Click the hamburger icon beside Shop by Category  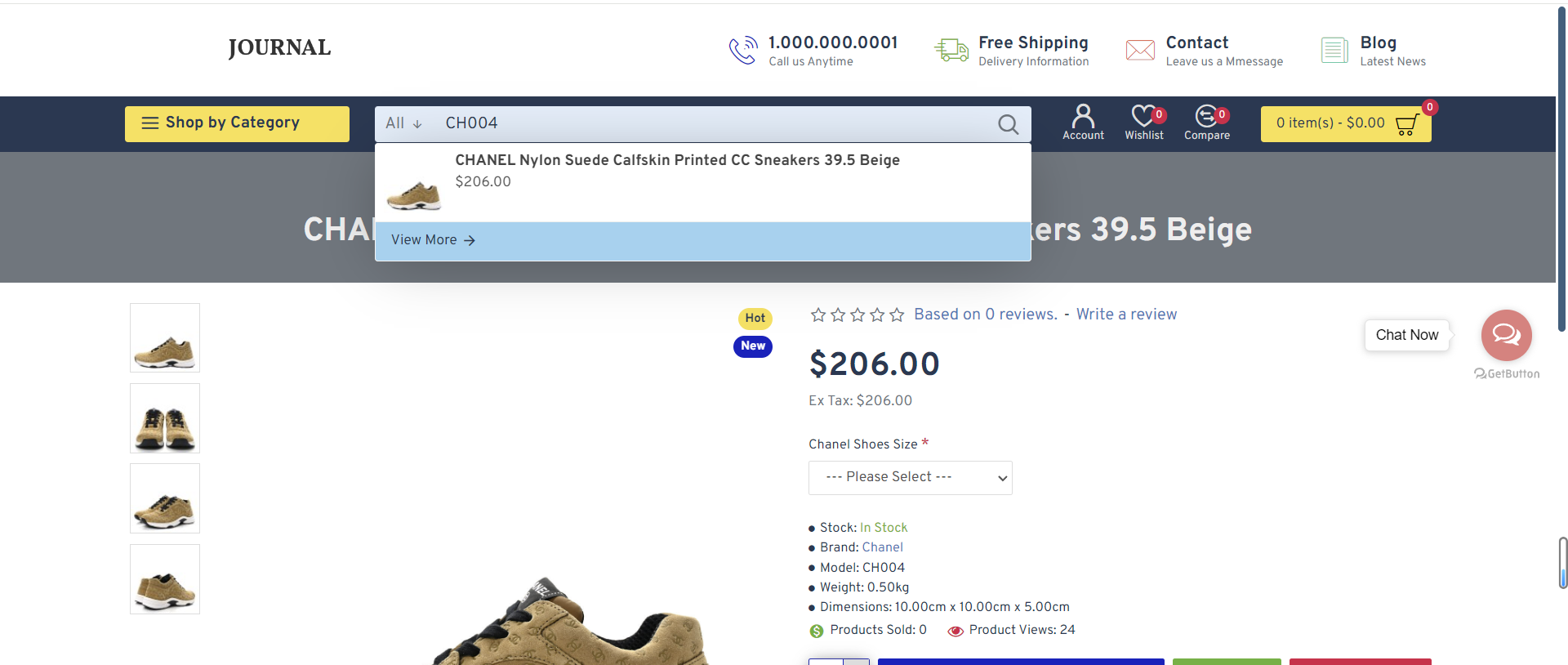click(x=150, y=123)
